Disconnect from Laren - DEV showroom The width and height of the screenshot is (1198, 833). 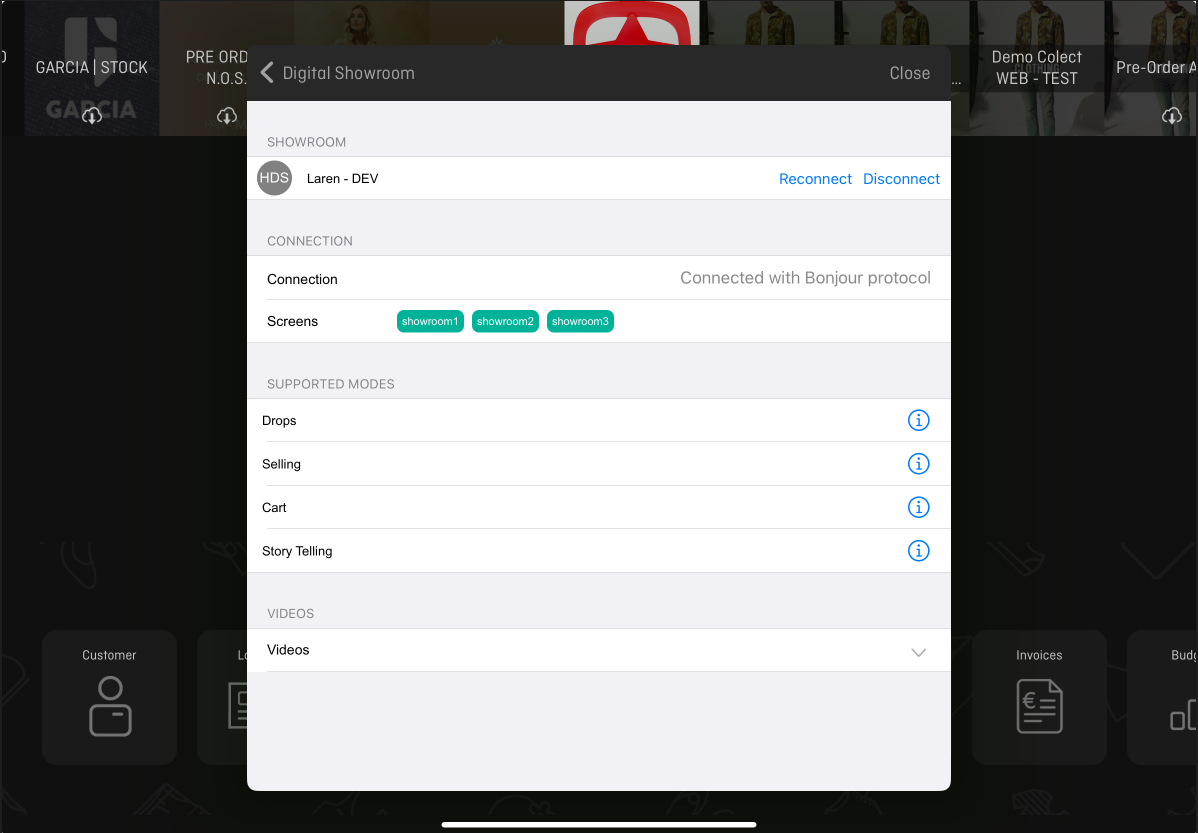901,179
